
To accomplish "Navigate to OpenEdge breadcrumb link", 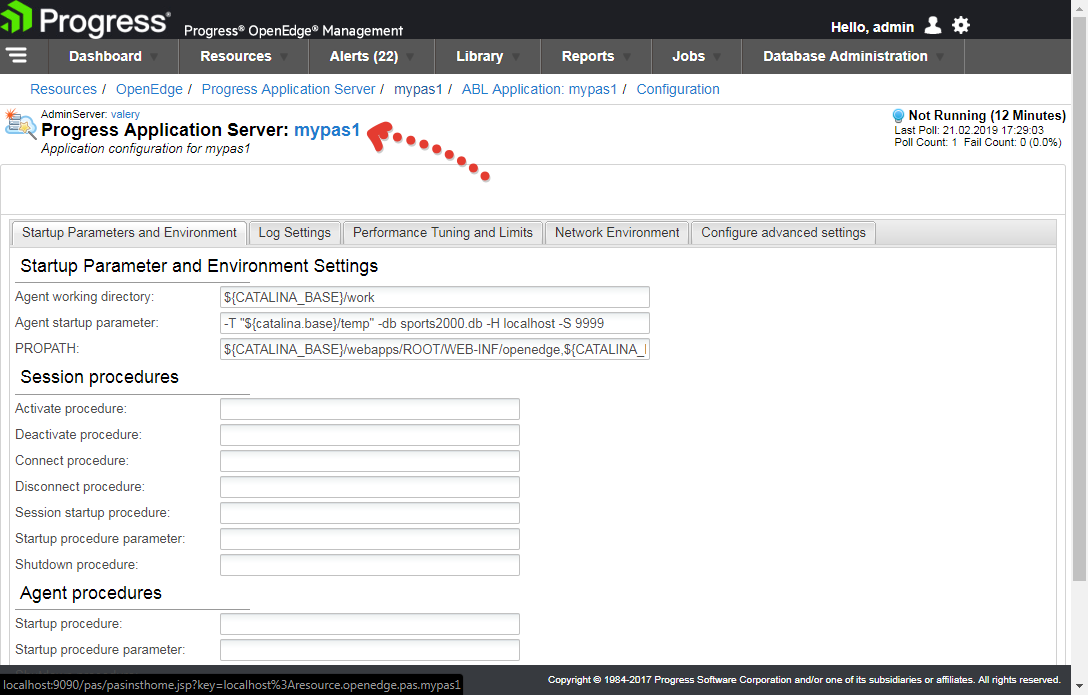I will pos(149,89).
